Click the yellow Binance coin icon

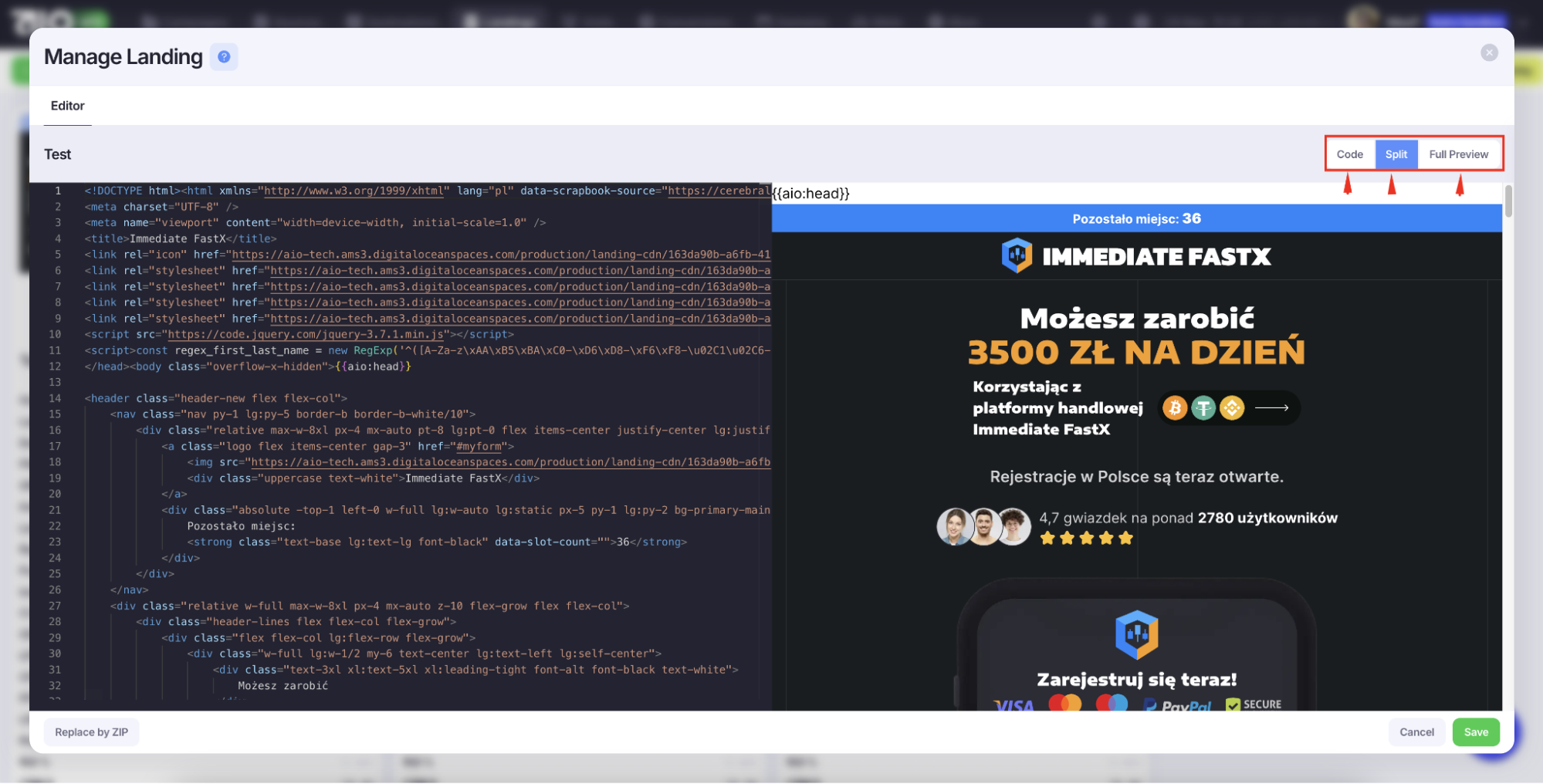pos(1232,407)
